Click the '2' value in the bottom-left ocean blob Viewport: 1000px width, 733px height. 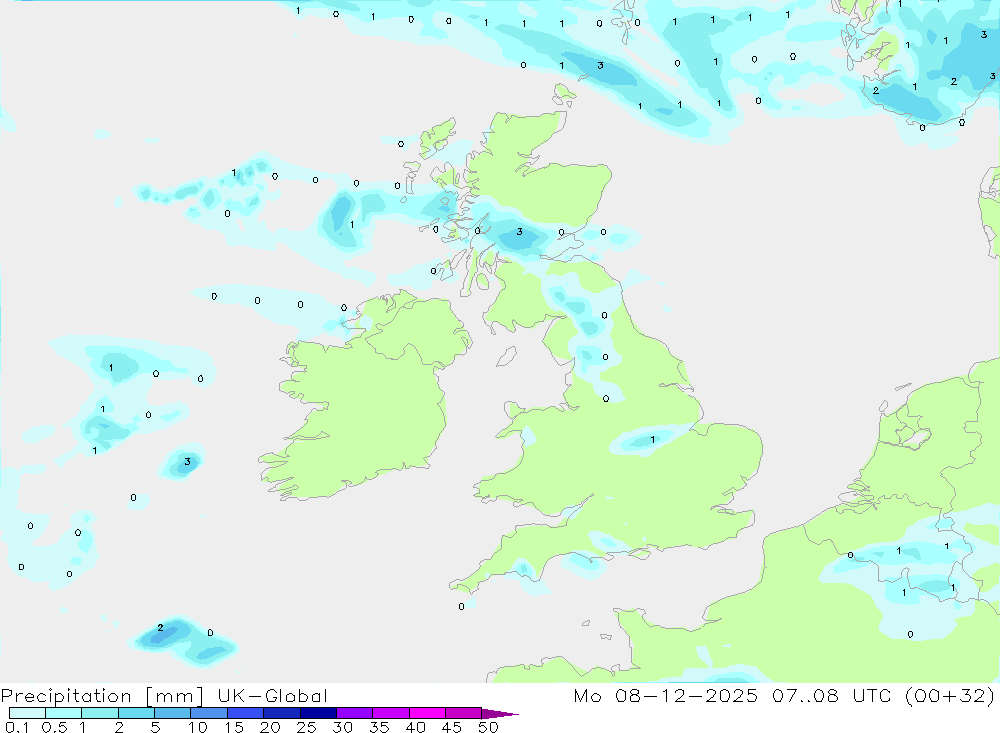point(160,628)
